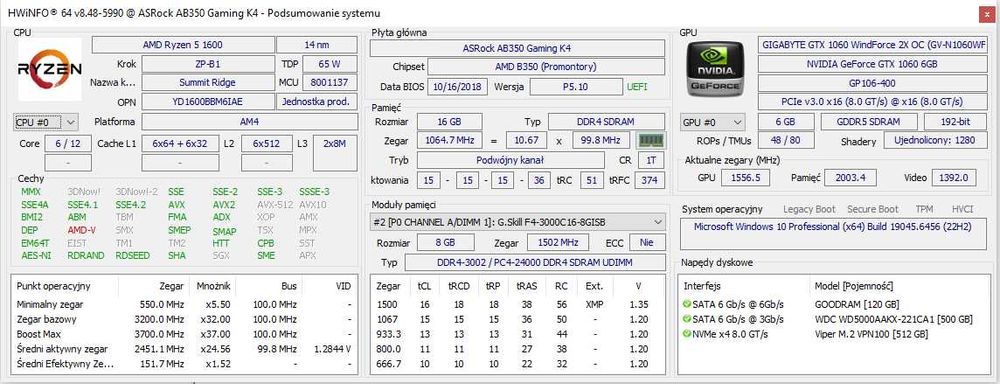Click the Jednostka prod. field
The image size is (1000, 384).
(x=316, y=101)
